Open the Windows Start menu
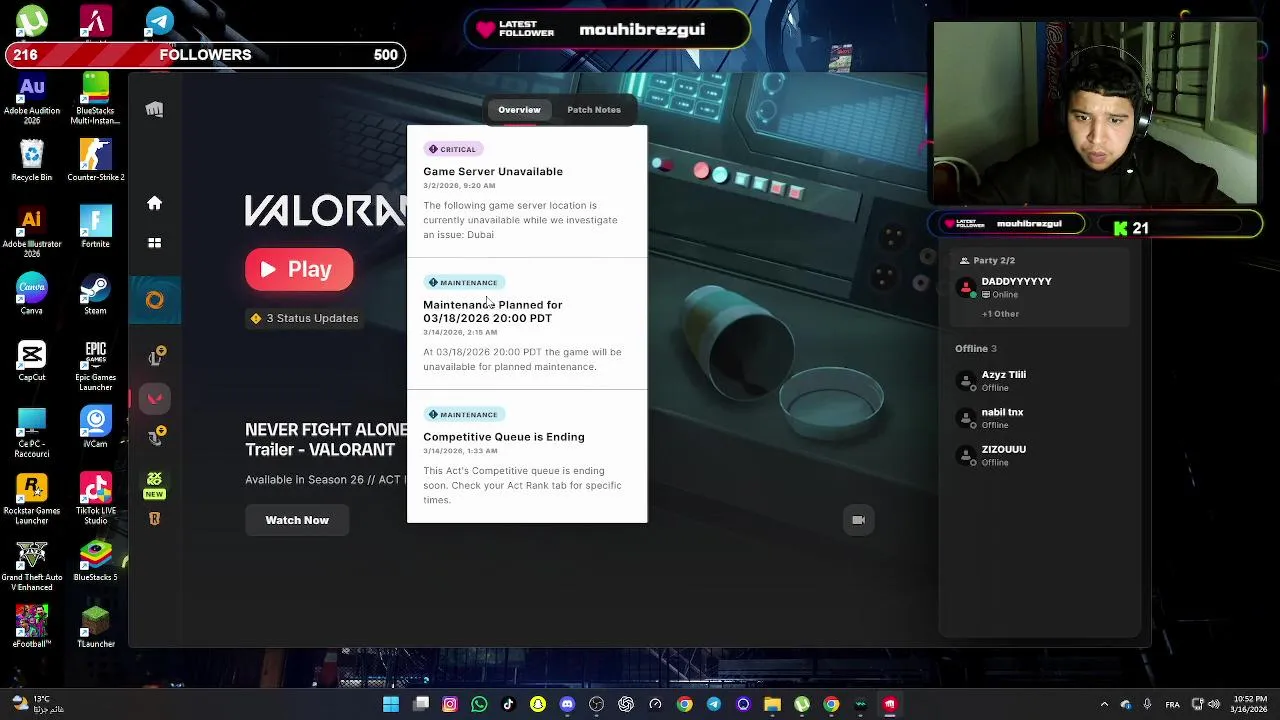Screen dimensions: 1280x720 (x=391, y=704)
